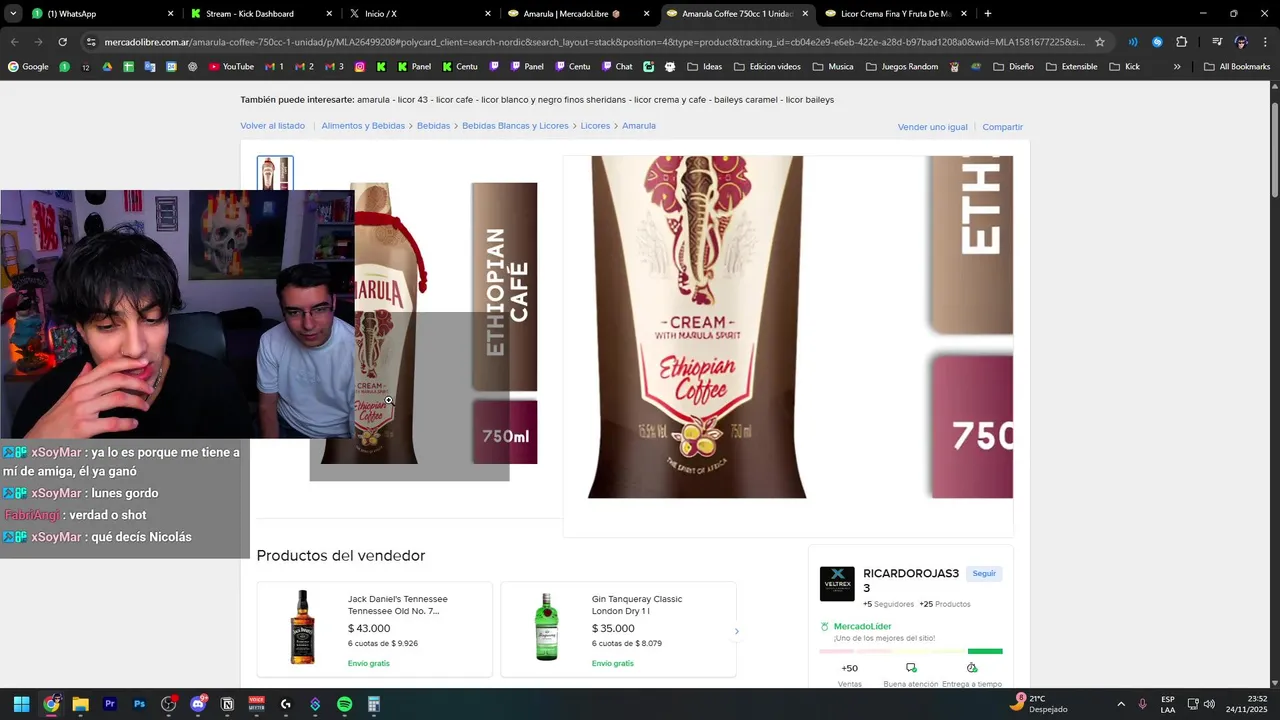Close the Amarula Coffee 750cc tab

[805, 14]
